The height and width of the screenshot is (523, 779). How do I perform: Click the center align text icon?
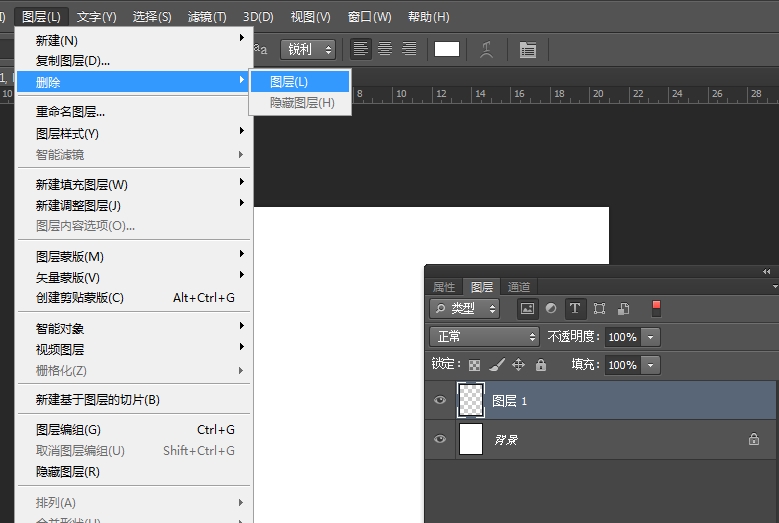tap(385, 49)
